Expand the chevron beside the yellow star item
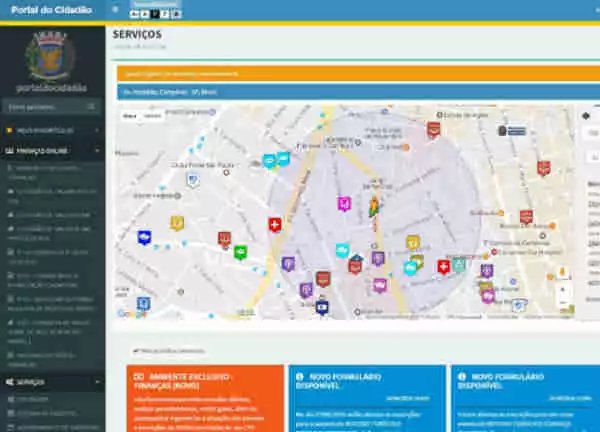 pos(97,130)
